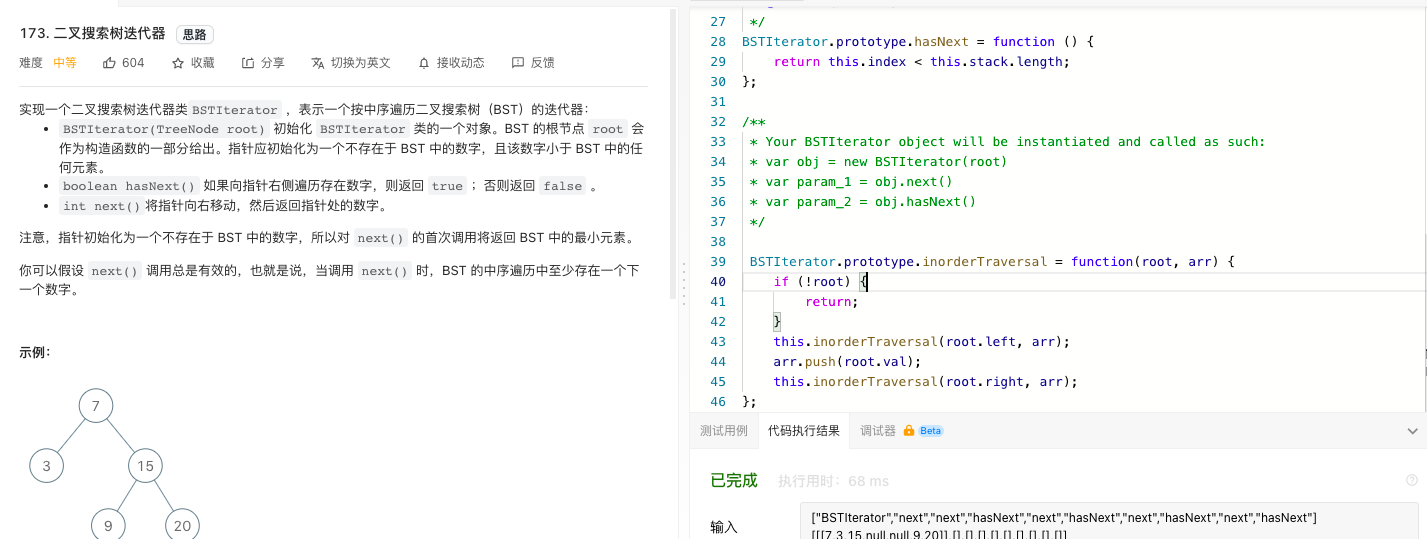Open the 反馈 feedback link
Viewport: 1427px width, 539px height.
tap(543, 63)
